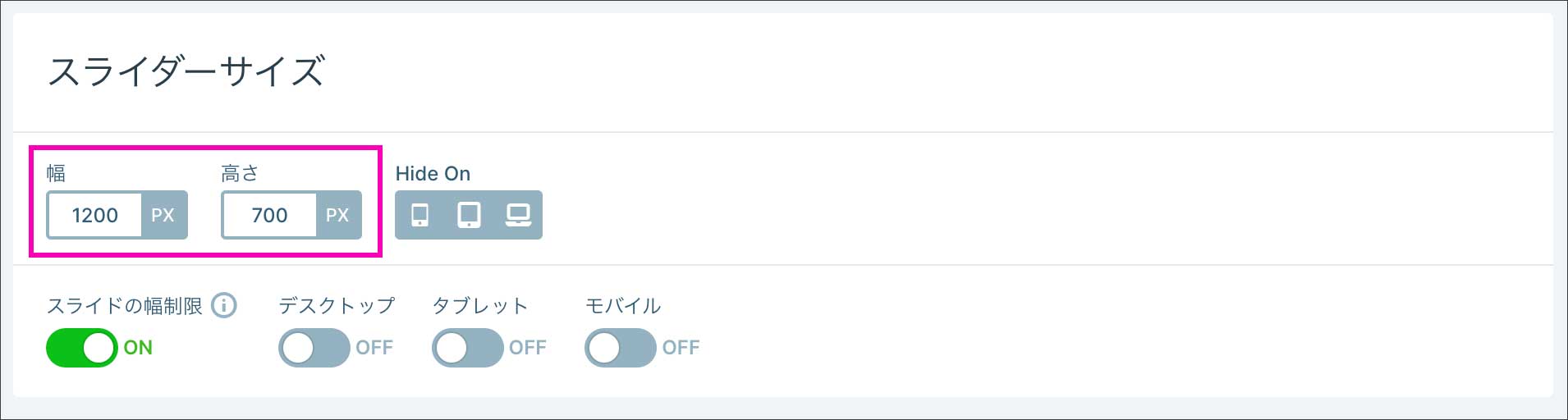
Task: Click the 幅 input field showing 1200
Action: [95, 215]
